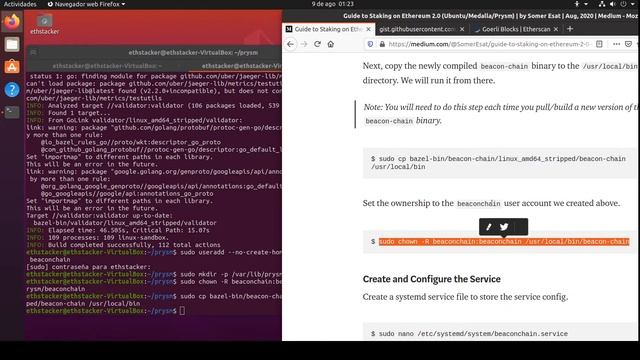Expand the Navegador web Firefox app menu
640x360 pixels.
[86, 4]
